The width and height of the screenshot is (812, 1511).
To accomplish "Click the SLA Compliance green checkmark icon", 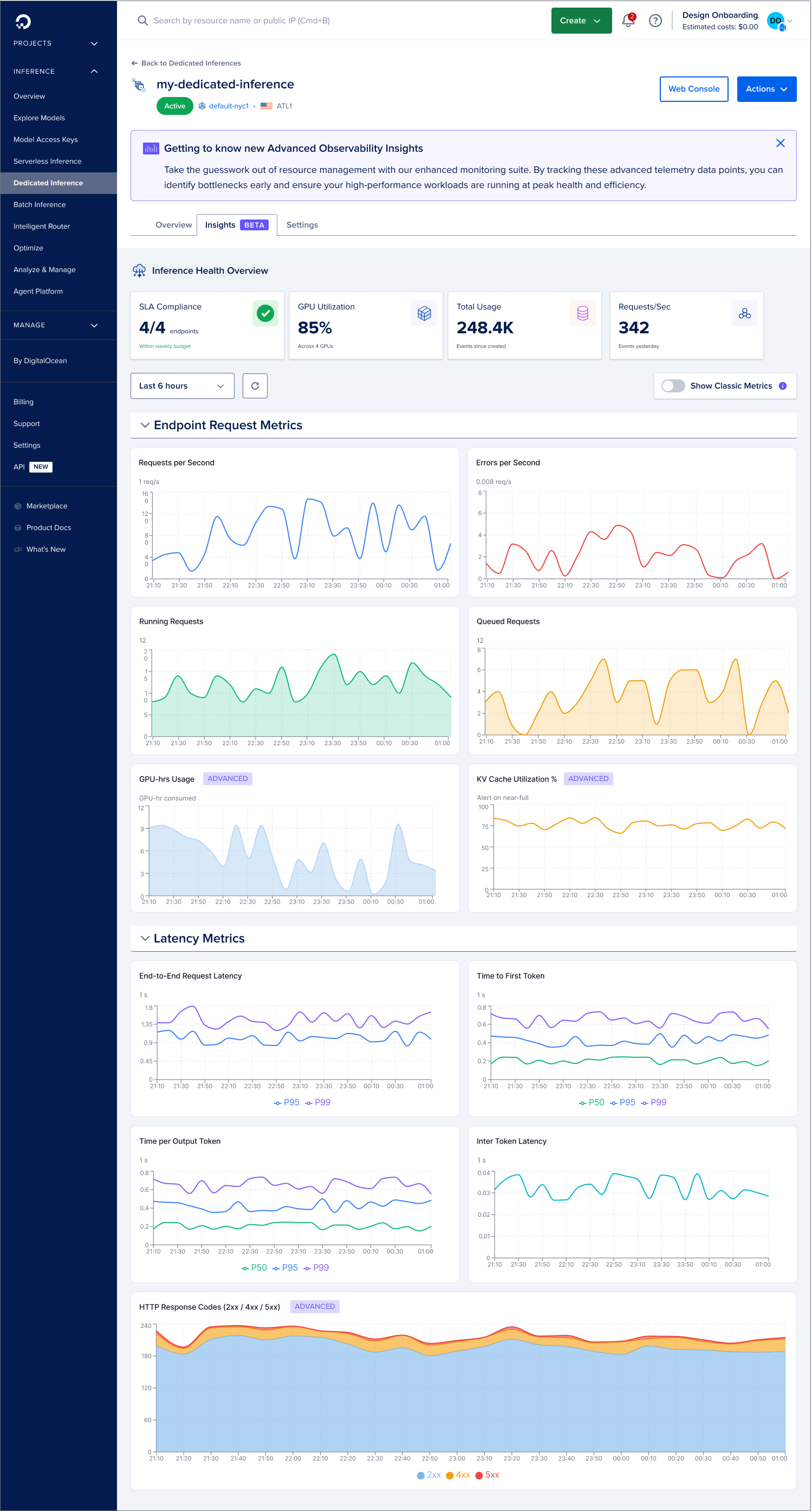I will click(265, 313).
